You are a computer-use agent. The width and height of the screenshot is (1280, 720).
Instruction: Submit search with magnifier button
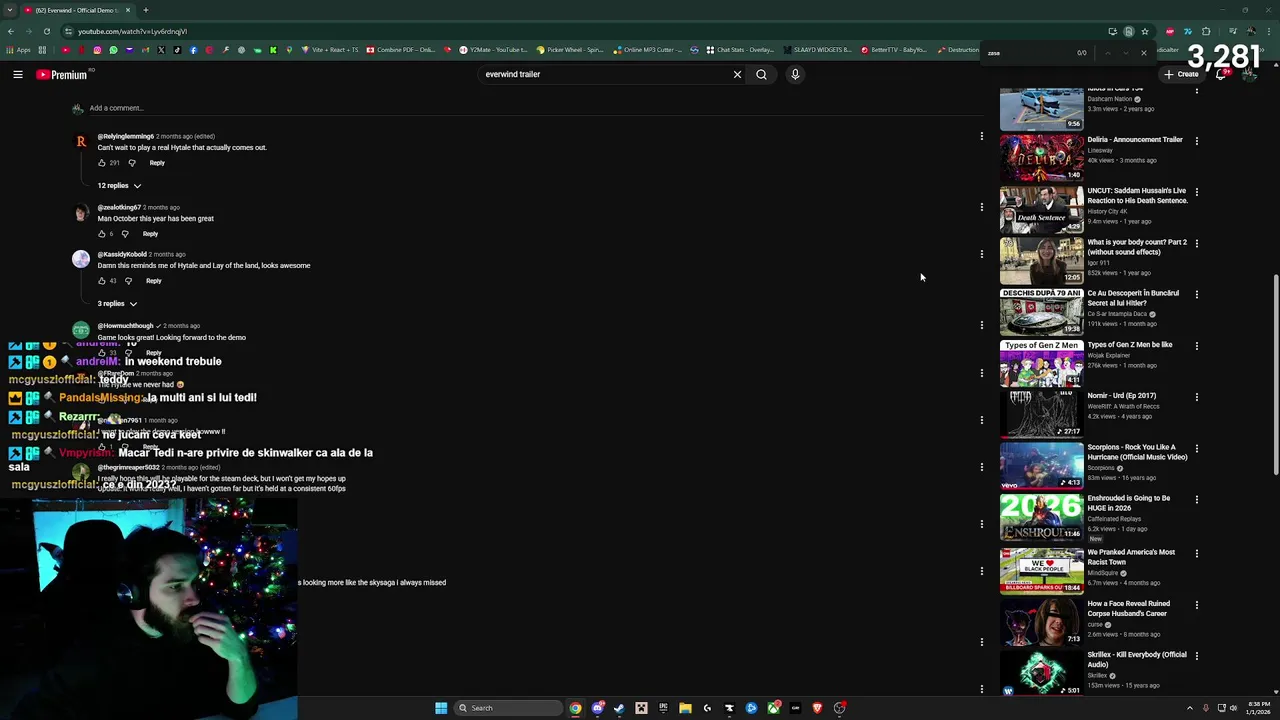[x=761, y=74]
